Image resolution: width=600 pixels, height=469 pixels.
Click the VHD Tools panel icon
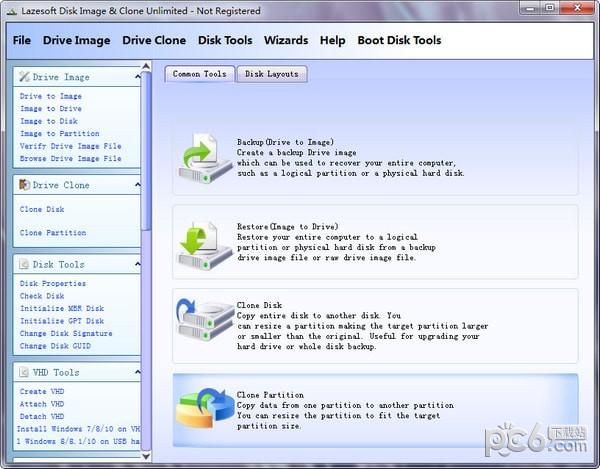(24, 372)
